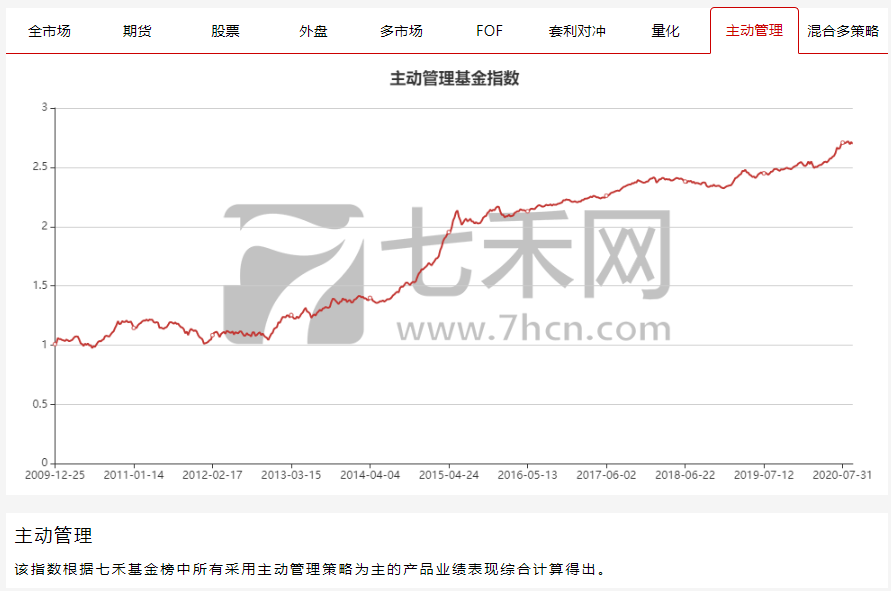Image resolution: width=891 pixels, height=591 pixels.
Task: Click the 2.5 y-axis value label
Action: pyautogui.click(x=40, y=167)
